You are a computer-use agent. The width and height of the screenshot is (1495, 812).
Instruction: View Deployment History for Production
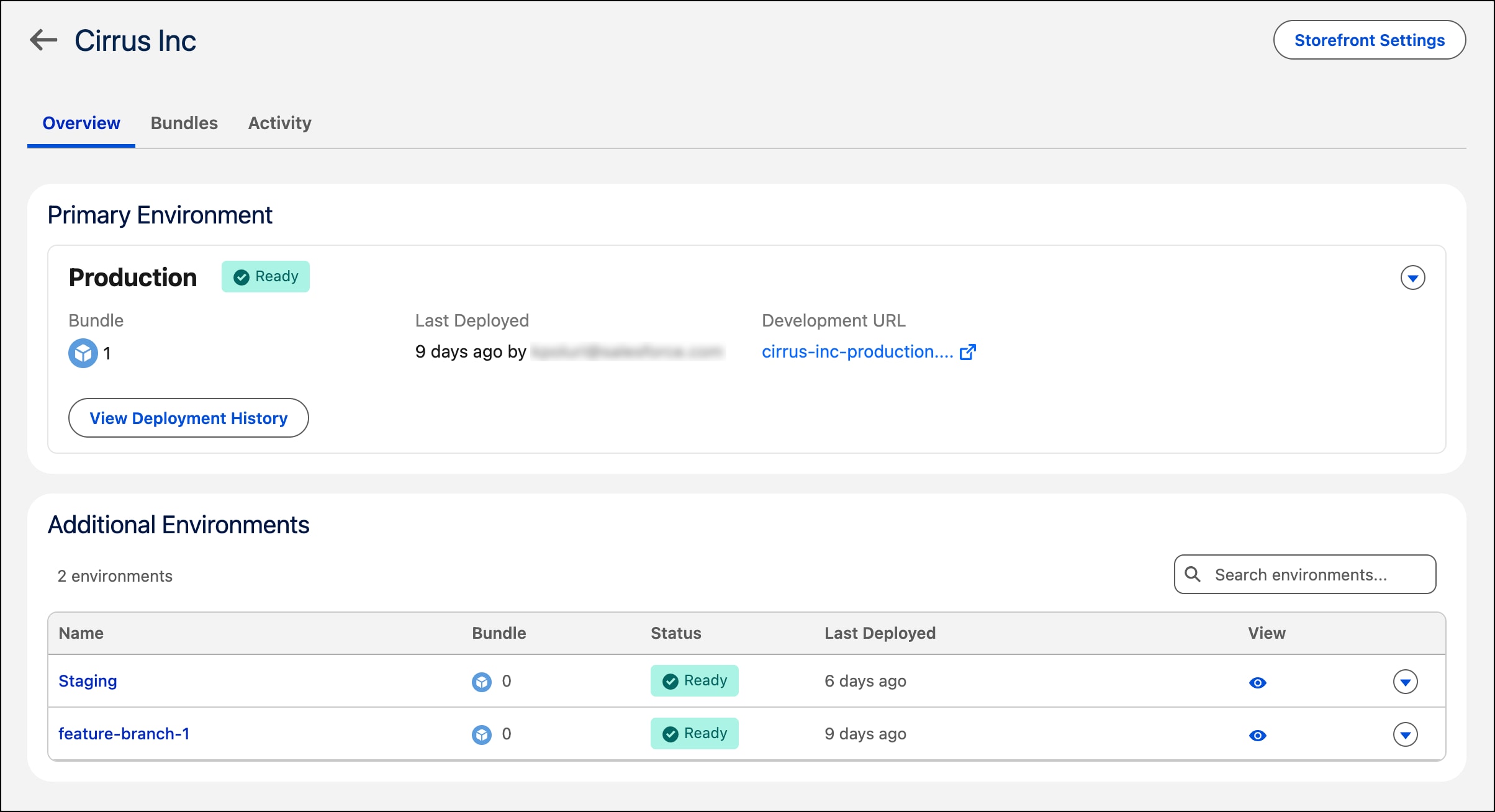[189, 418]
